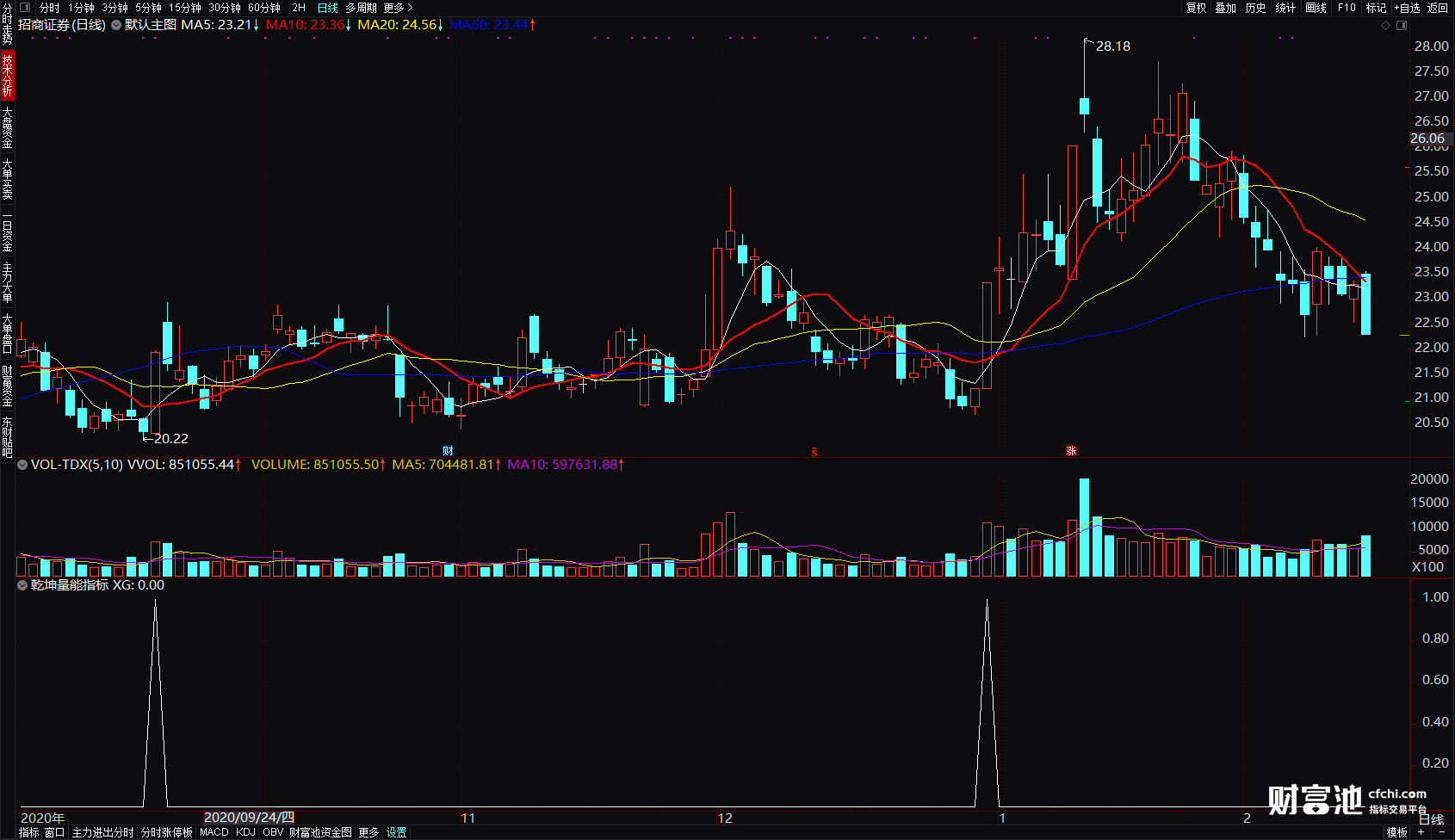Open the 模板 template menu

[x=1396, y=832]
